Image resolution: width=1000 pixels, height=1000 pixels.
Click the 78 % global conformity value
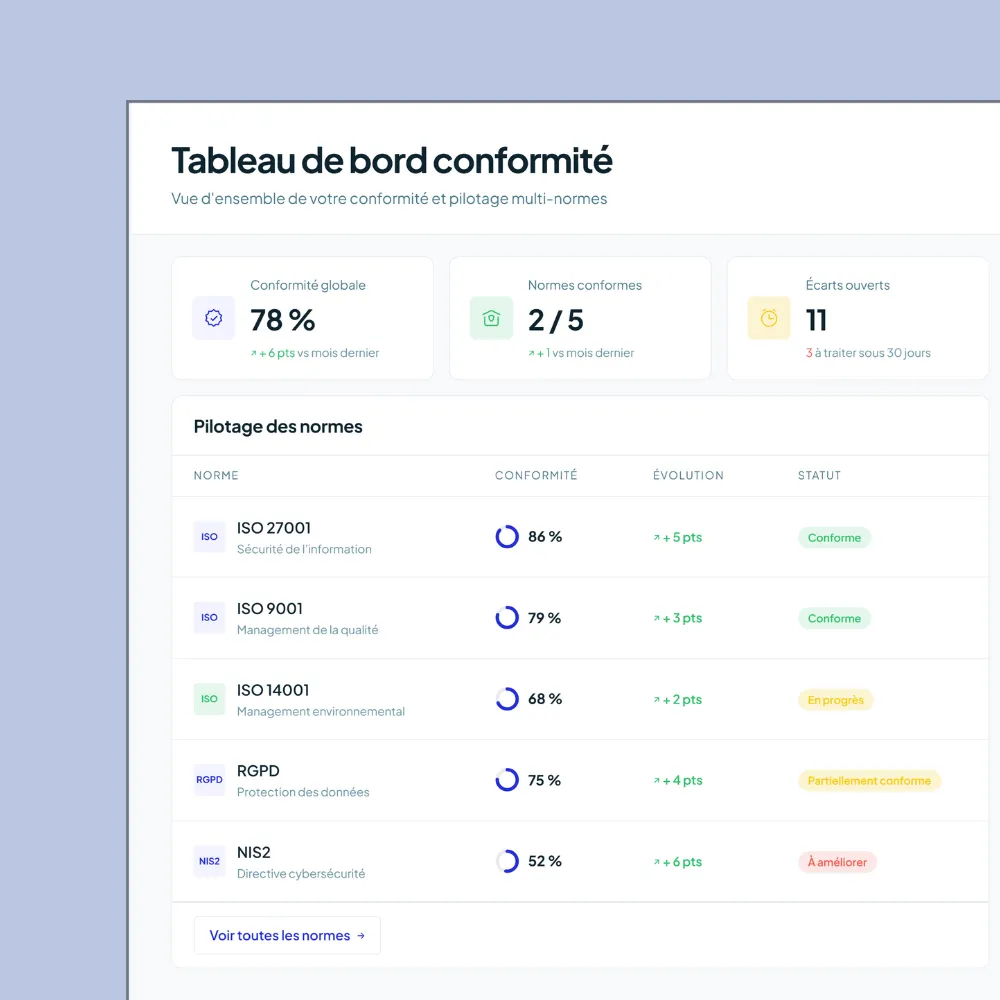pyautogui.click(x=283, y=320)
